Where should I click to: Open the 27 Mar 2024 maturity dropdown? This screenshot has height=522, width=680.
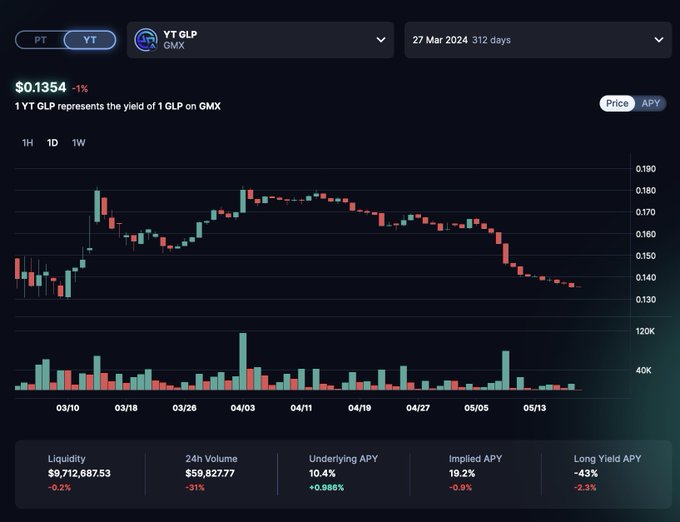pos(538,40)
